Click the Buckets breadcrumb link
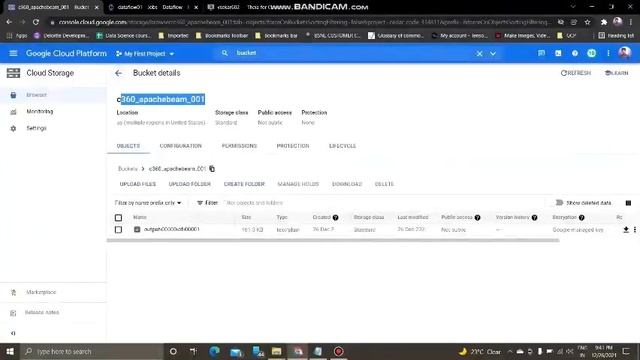 128,169
